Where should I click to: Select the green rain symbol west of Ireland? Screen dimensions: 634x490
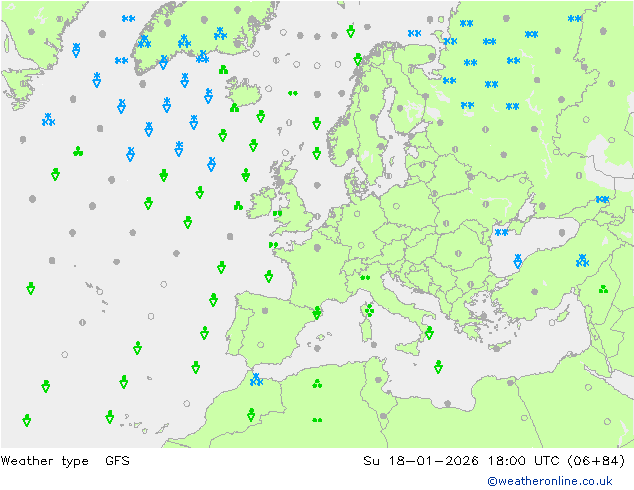(238, 206)
